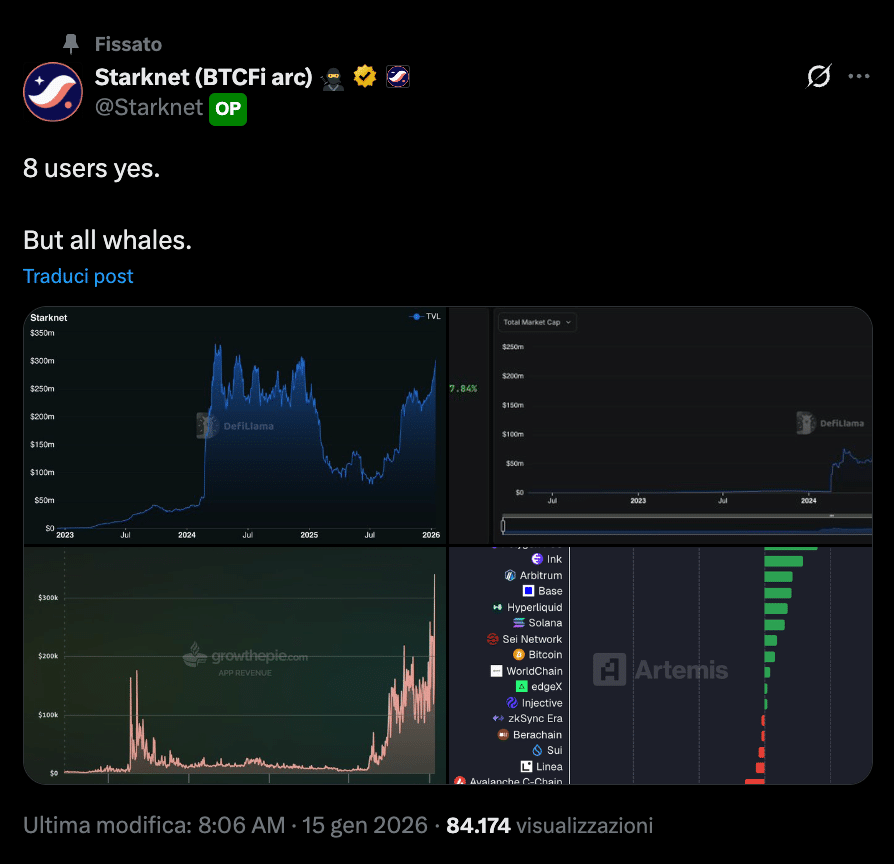This screenshot has width=894, height=864.
Task: Click the '8 users yes.' post text
Action: tap(92, 169)
